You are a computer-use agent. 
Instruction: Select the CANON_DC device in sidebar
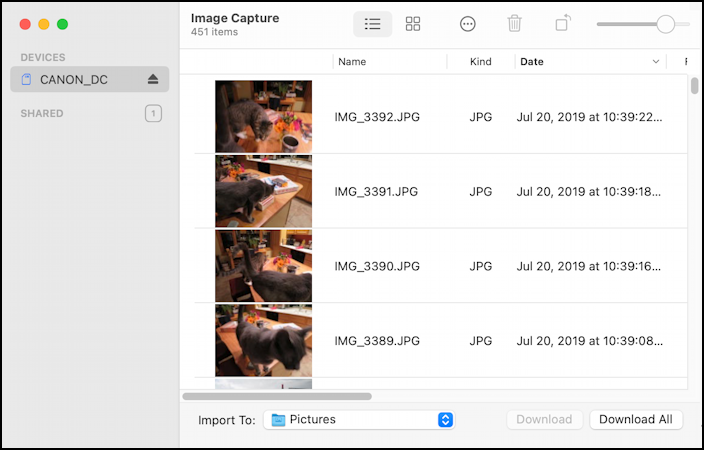click(73, 80)
